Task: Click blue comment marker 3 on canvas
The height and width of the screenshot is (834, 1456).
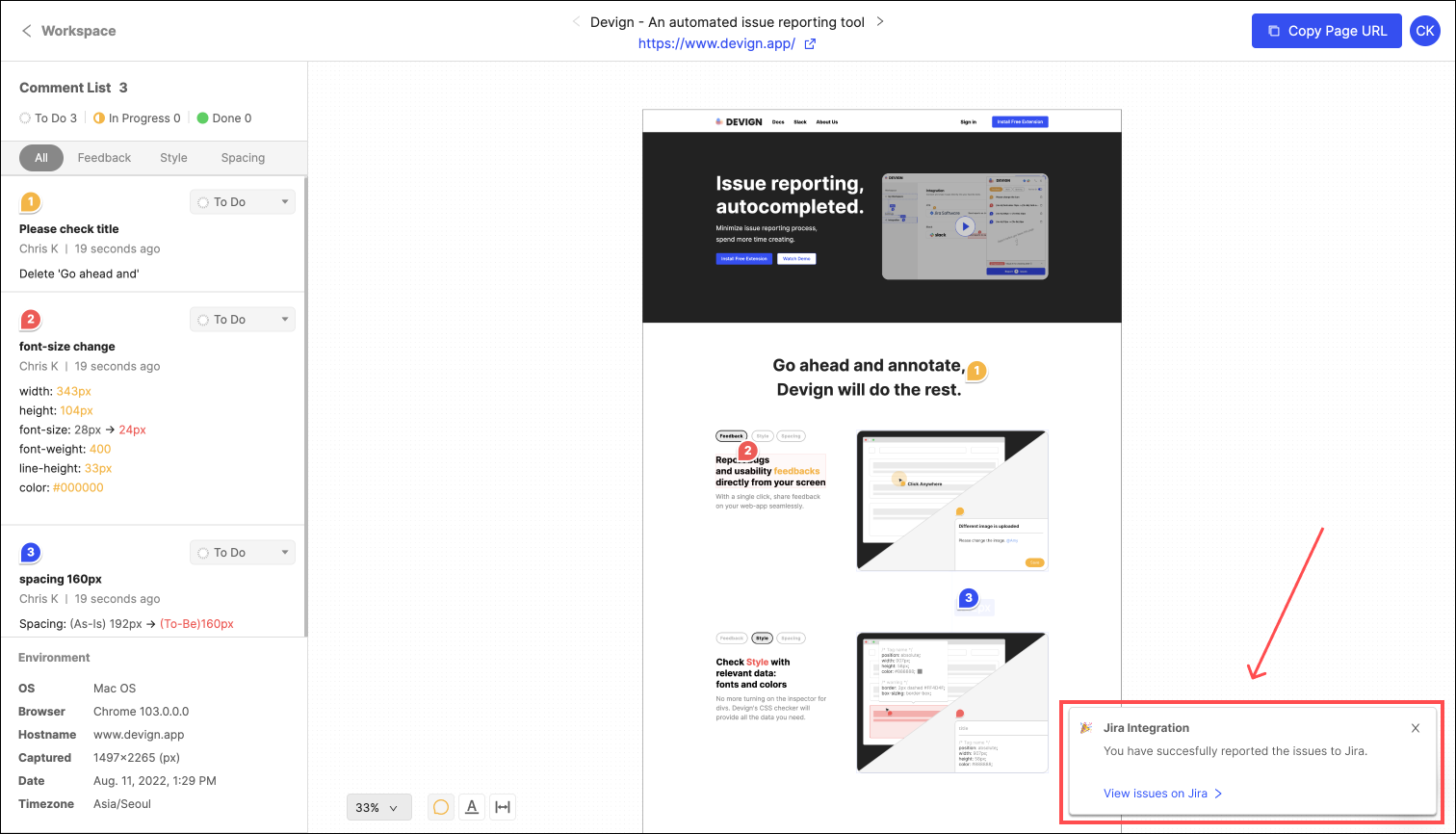Action: pyautogui.click(x=969, y=599)
